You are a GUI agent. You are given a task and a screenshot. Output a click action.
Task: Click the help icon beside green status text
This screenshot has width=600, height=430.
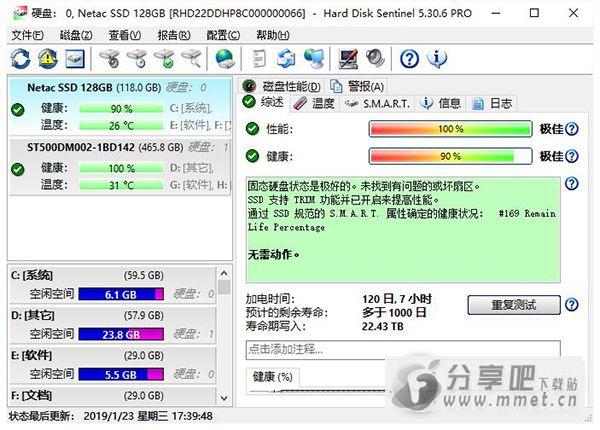(x=572, y=184)
